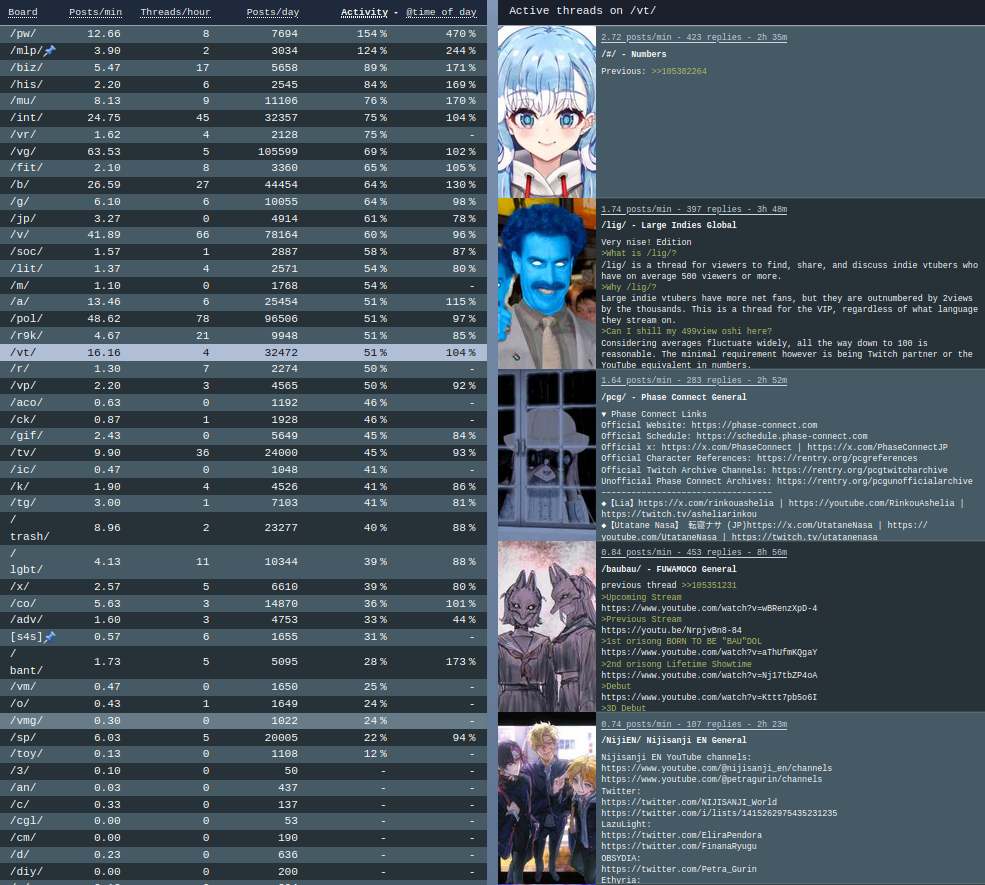
Task: Click the pin icon next to [s4s]
Action: pyautogui.click(x=50, y=637)
